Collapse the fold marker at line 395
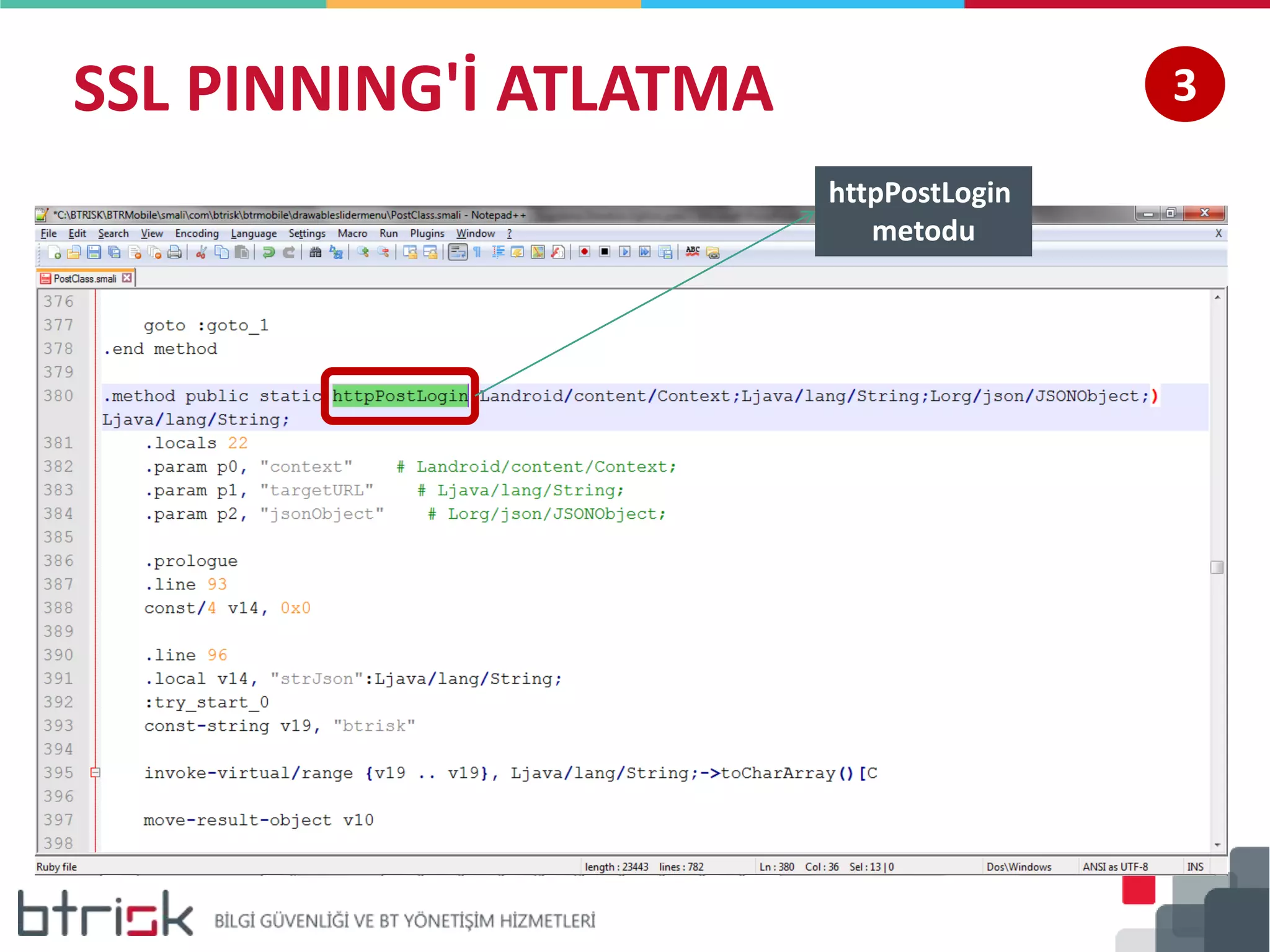This screenshot has height=952, width=1270. tap(95, 772)
